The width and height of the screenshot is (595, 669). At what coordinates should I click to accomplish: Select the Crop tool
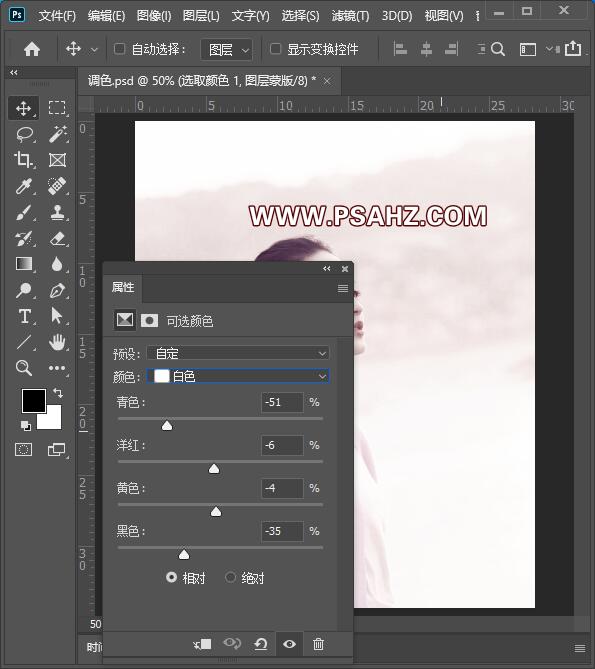[x=23, y=160]
